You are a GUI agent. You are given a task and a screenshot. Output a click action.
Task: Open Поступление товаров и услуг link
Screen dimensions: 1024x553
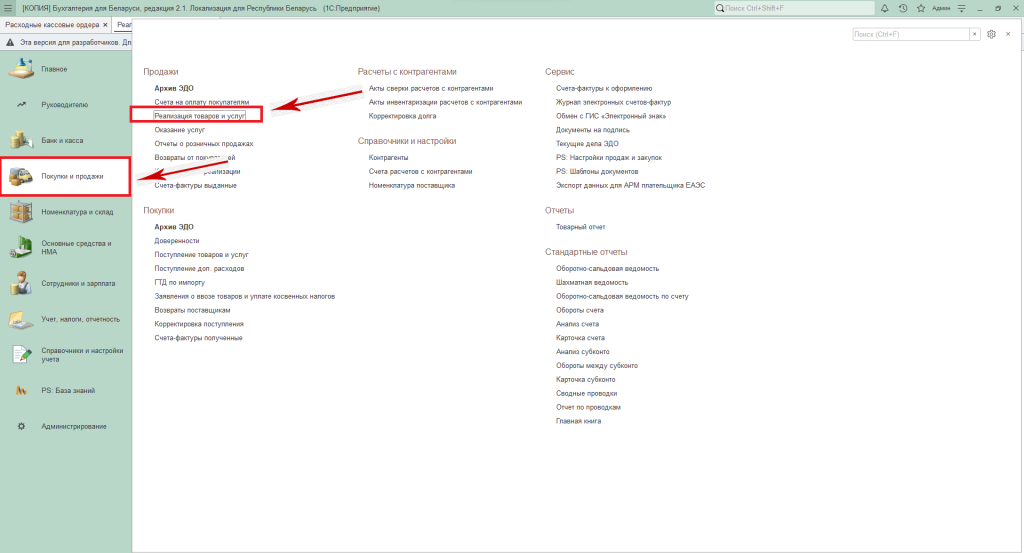pos(201,255)
